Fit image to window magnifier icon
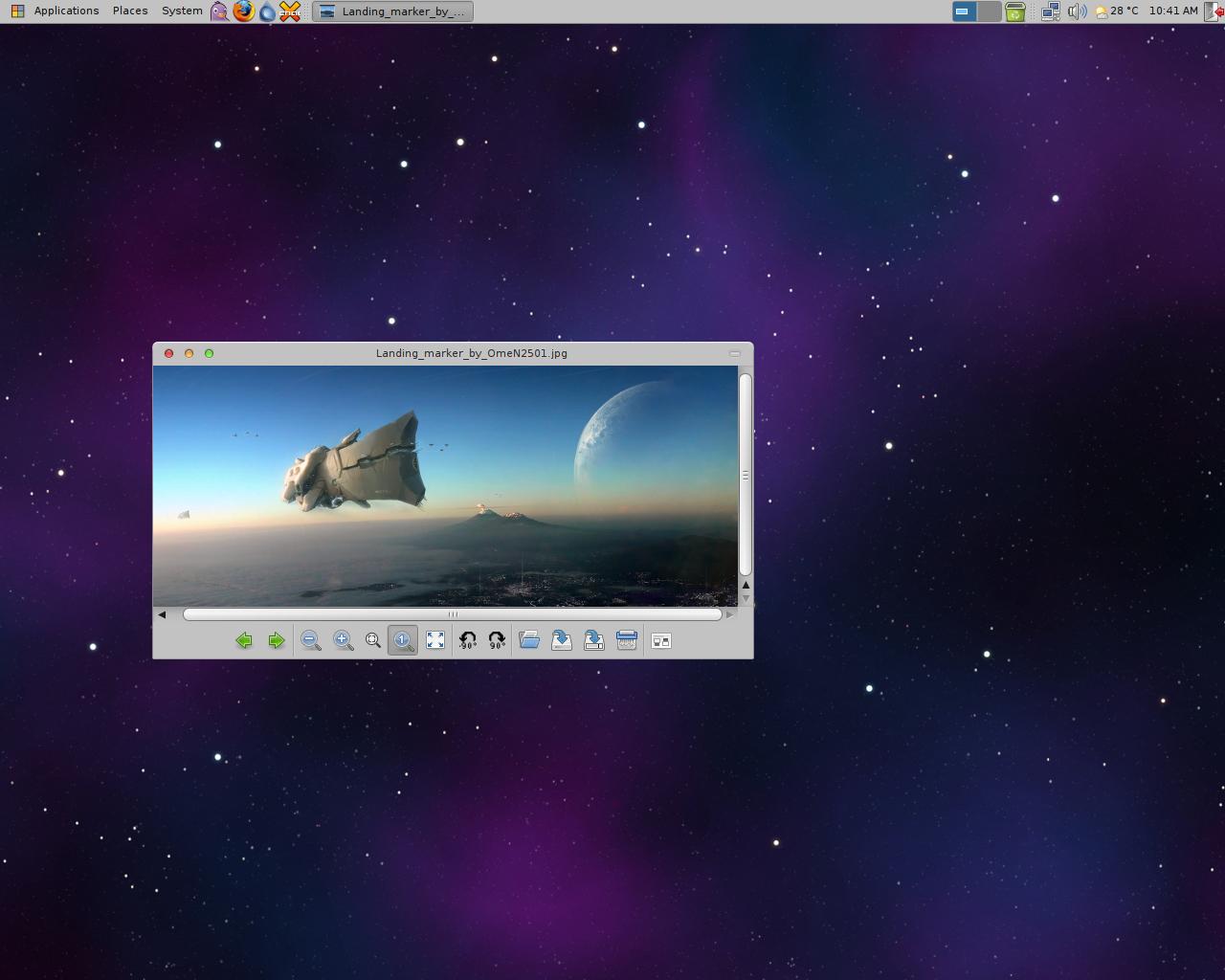 pyautogui.click(x=373, y=641)
